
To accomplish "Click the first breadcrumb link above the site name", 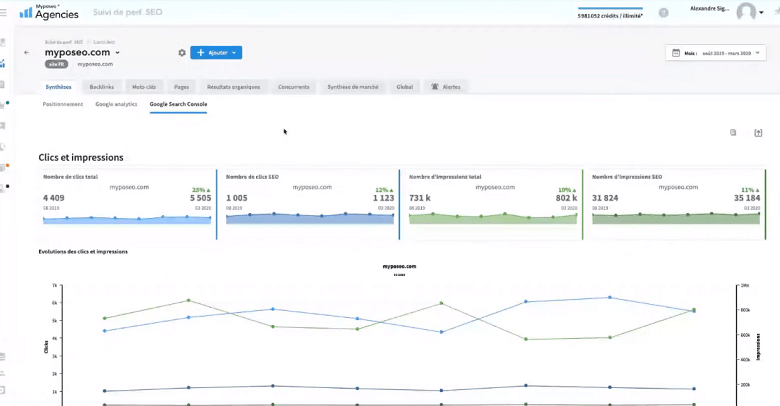I will (64, 42).
